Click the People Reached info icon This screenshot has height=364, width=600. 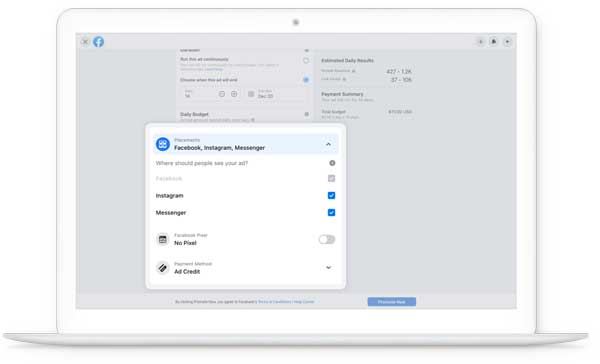coord(354,71)
